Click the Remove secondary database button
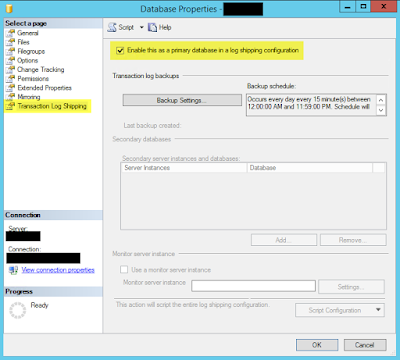The height and width of the screenshot is (360, 400). [x=353, y=240]
